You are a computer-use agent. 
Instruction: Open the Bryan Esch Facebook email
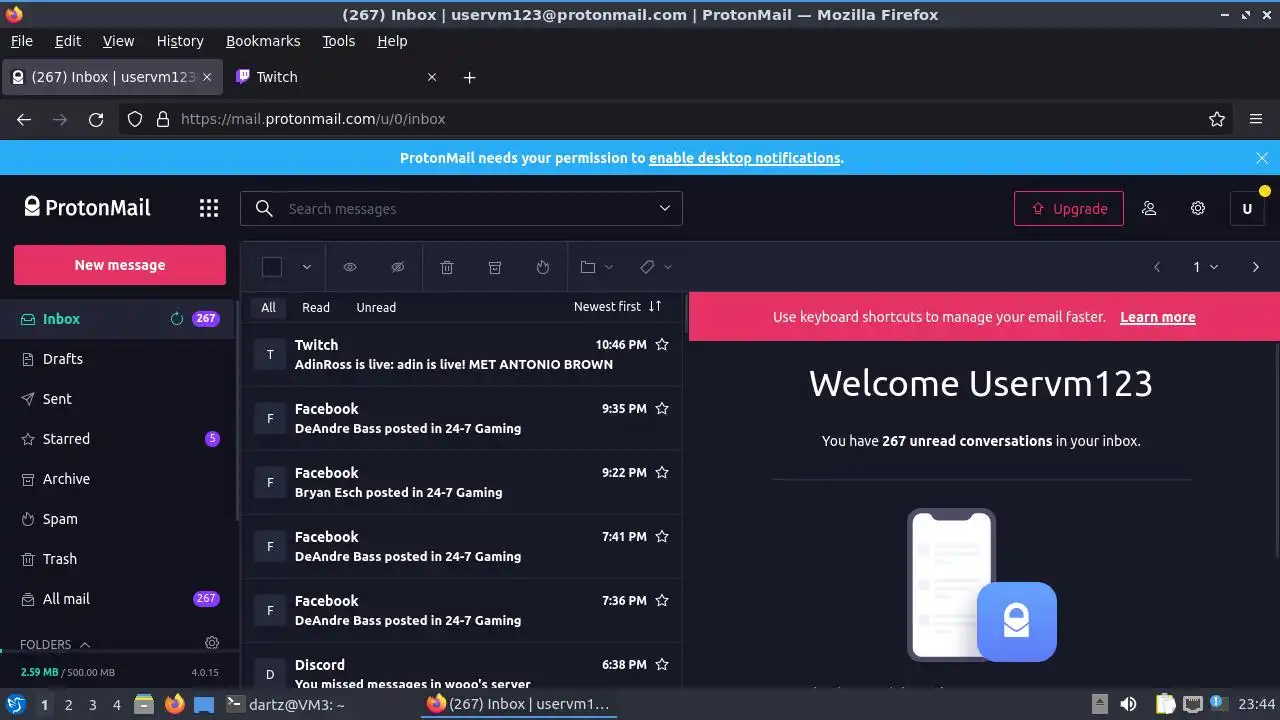[x=462, y=482]
